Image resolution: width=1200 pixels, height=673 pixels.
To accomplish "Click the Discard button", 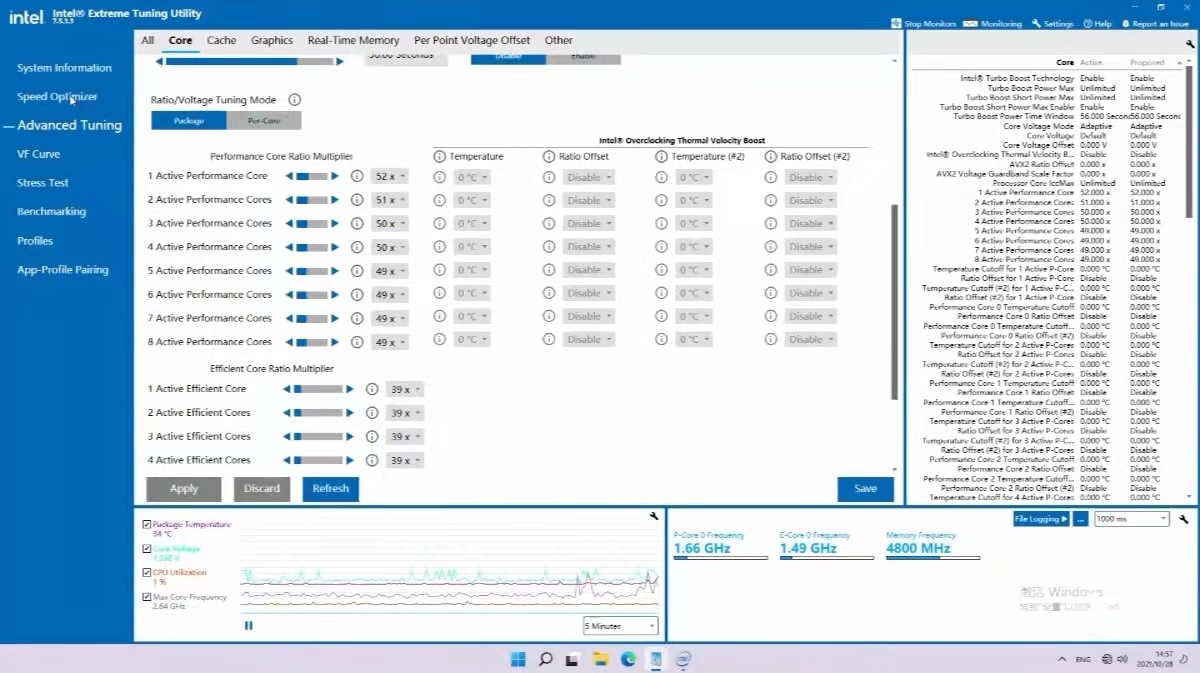I will (262, 489).
